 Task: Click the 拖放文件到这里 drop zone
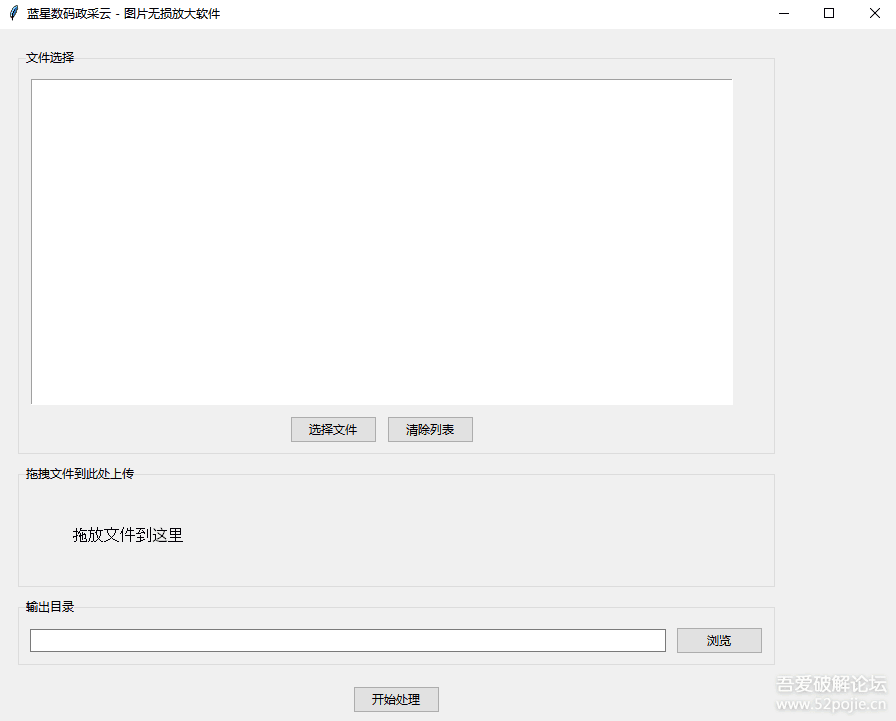coord(128,535)
